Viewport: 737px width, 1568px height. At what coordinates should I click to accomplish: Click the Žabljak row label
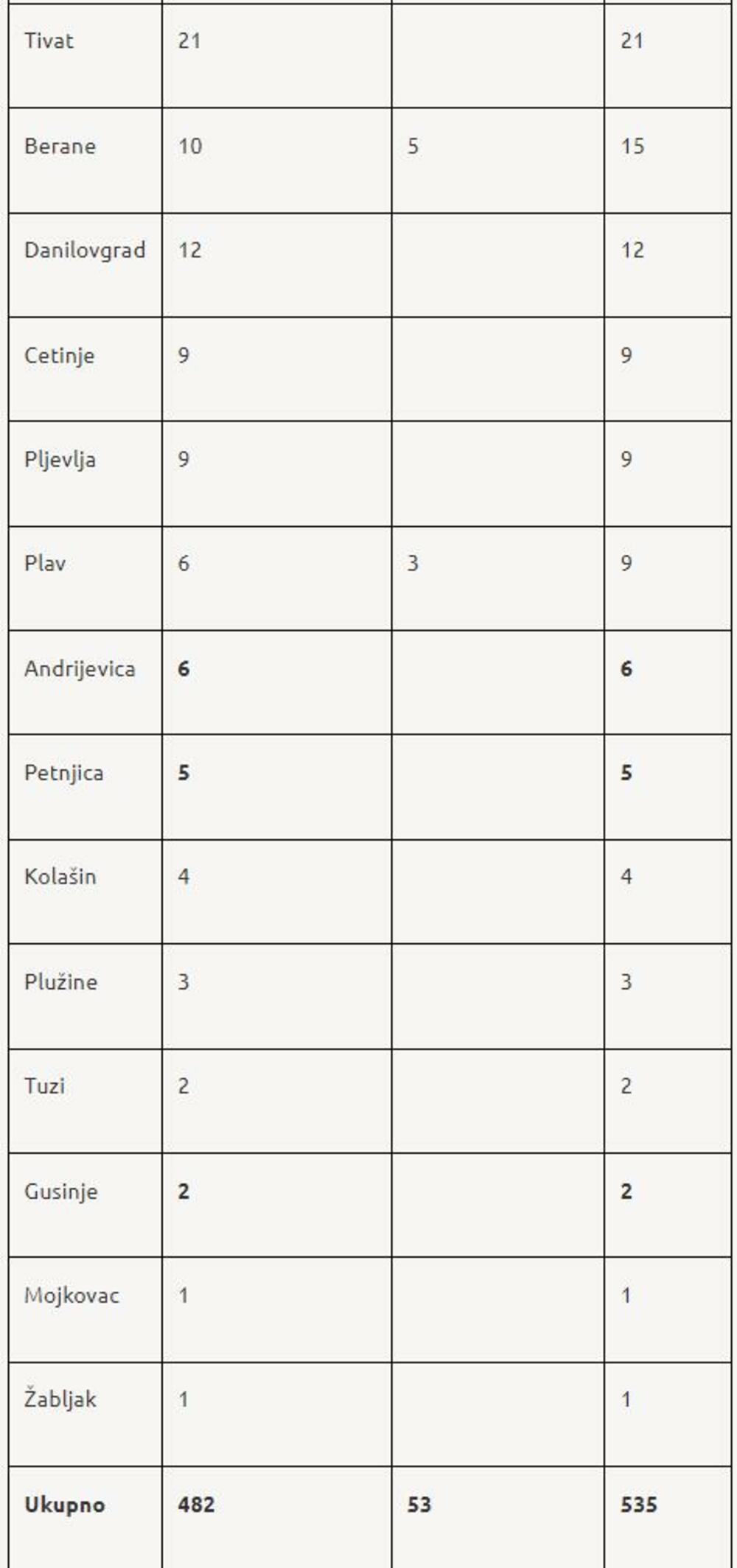60,1399
